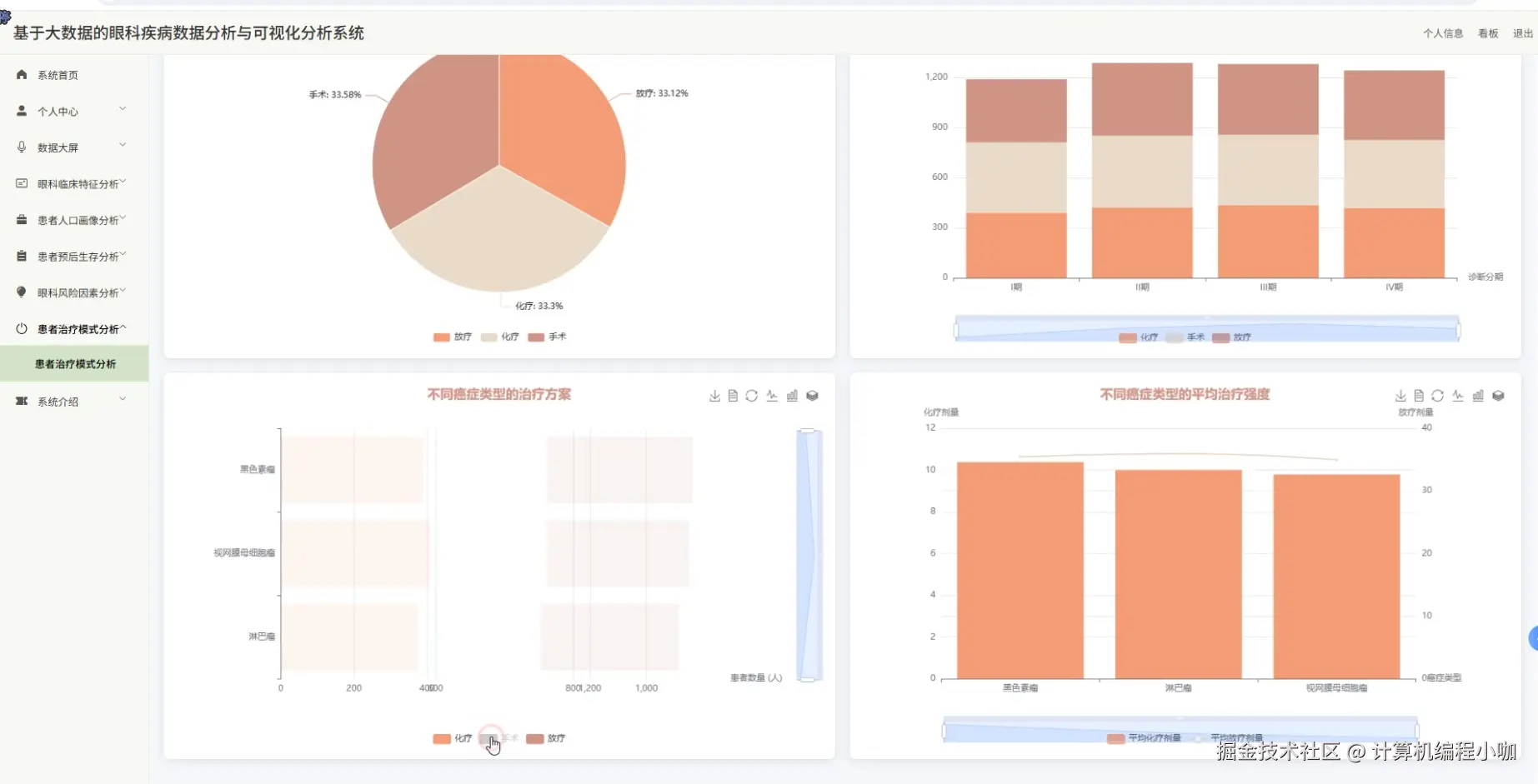Toggle 放疗 legend in 治疗方案 horizontal chart

pos(546,739)
